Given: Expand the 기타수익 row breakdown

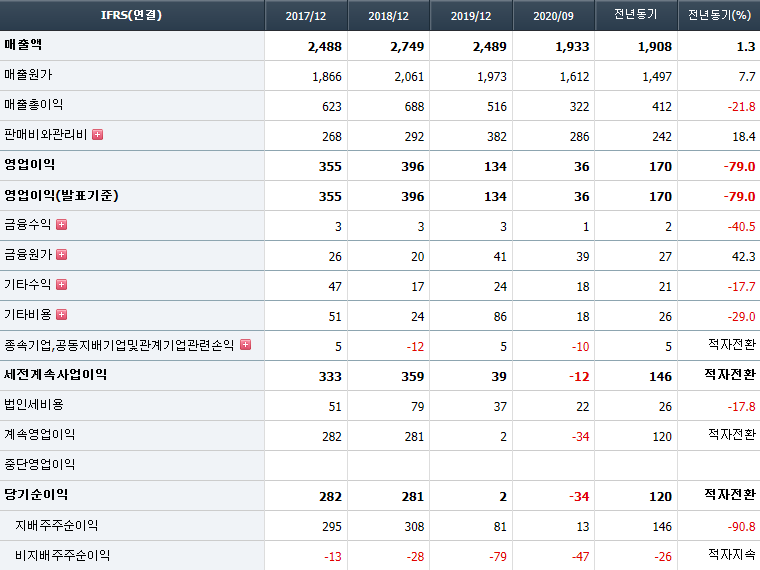Looking at the screenshot, I should coord(62,285).
